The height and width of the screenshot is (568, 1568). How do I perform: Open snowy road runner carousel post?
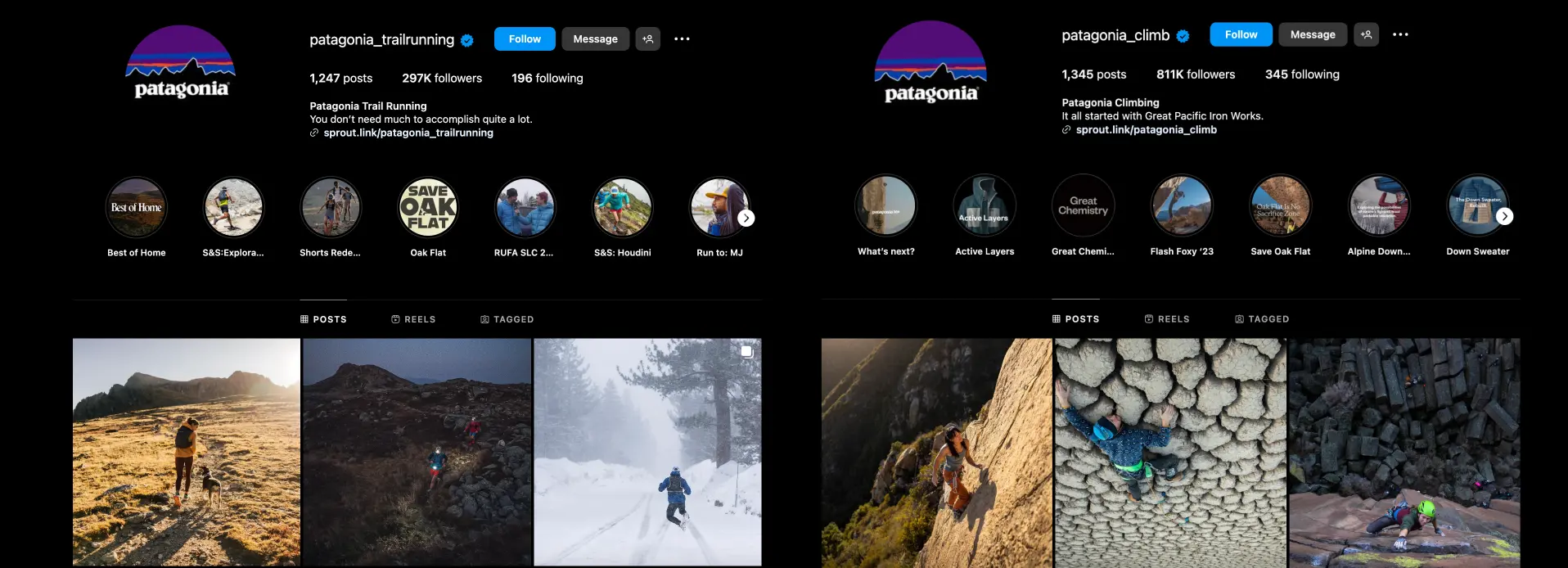pos(647,452)
